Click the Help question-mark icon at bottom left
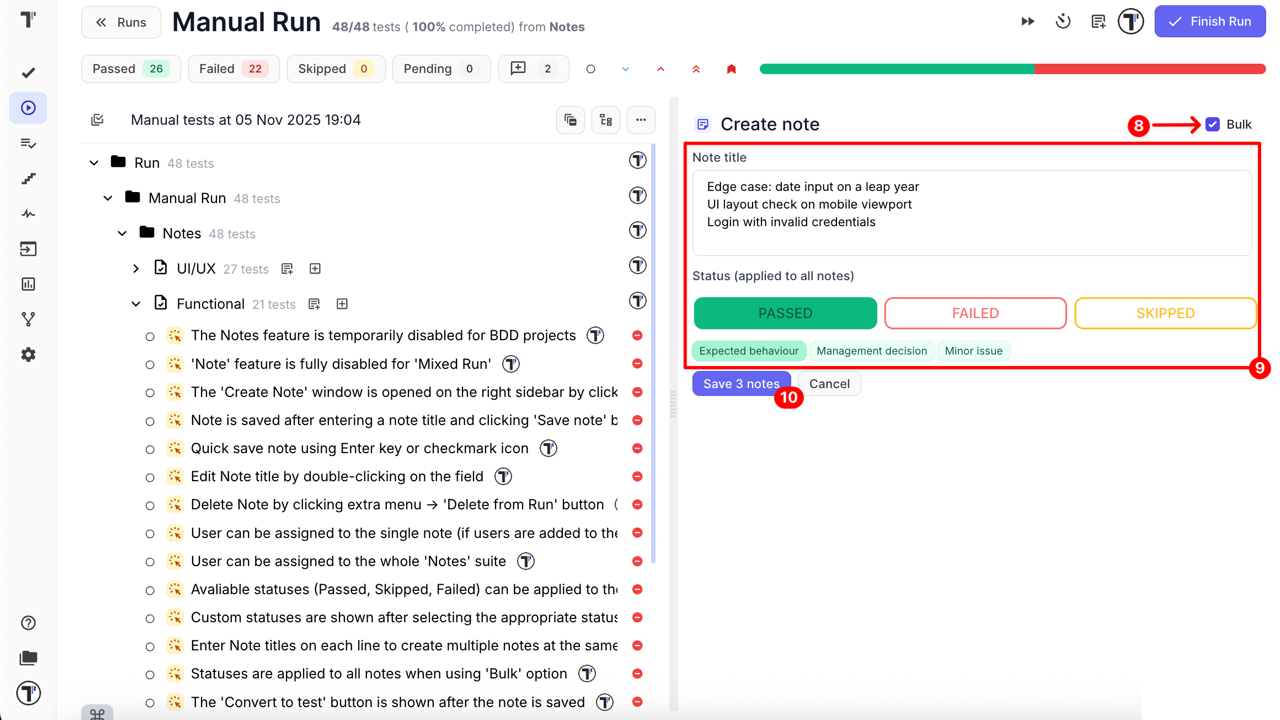The height and width of the screenshot is (720, 1280). tap(28, 622)
